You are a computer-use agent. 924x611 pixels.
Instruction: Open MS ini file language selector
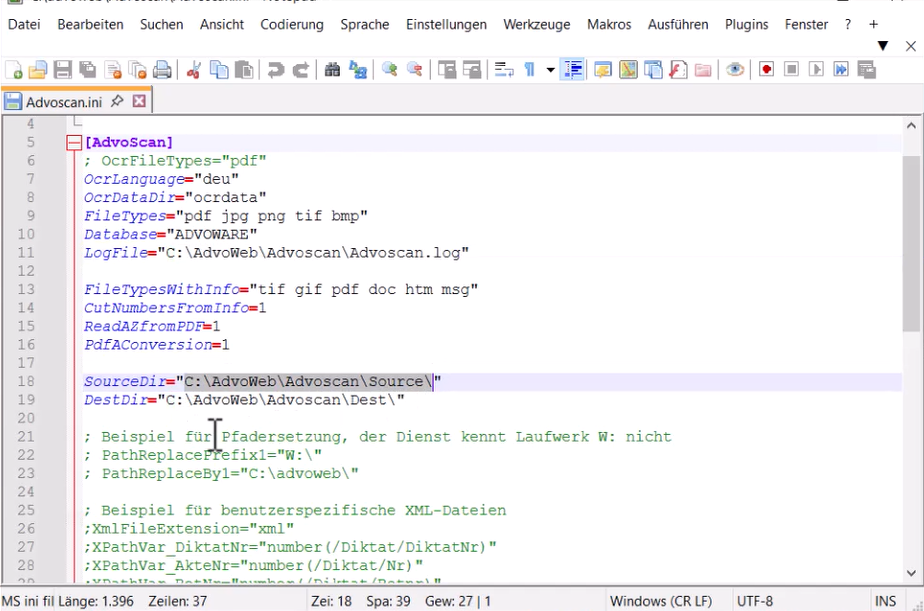tap(27, 601)
